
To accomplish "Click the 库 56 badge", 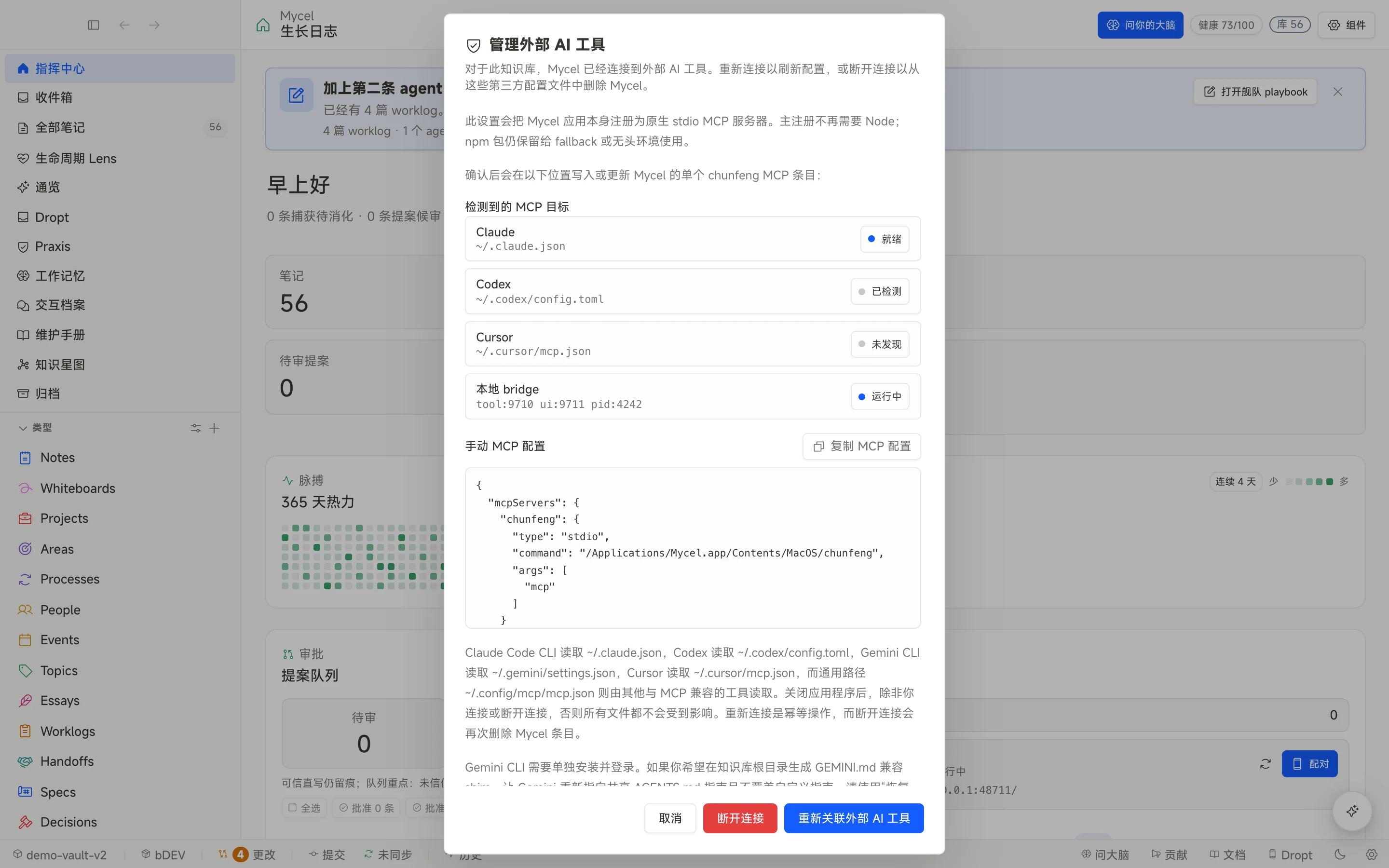I will pos(1290,25).
